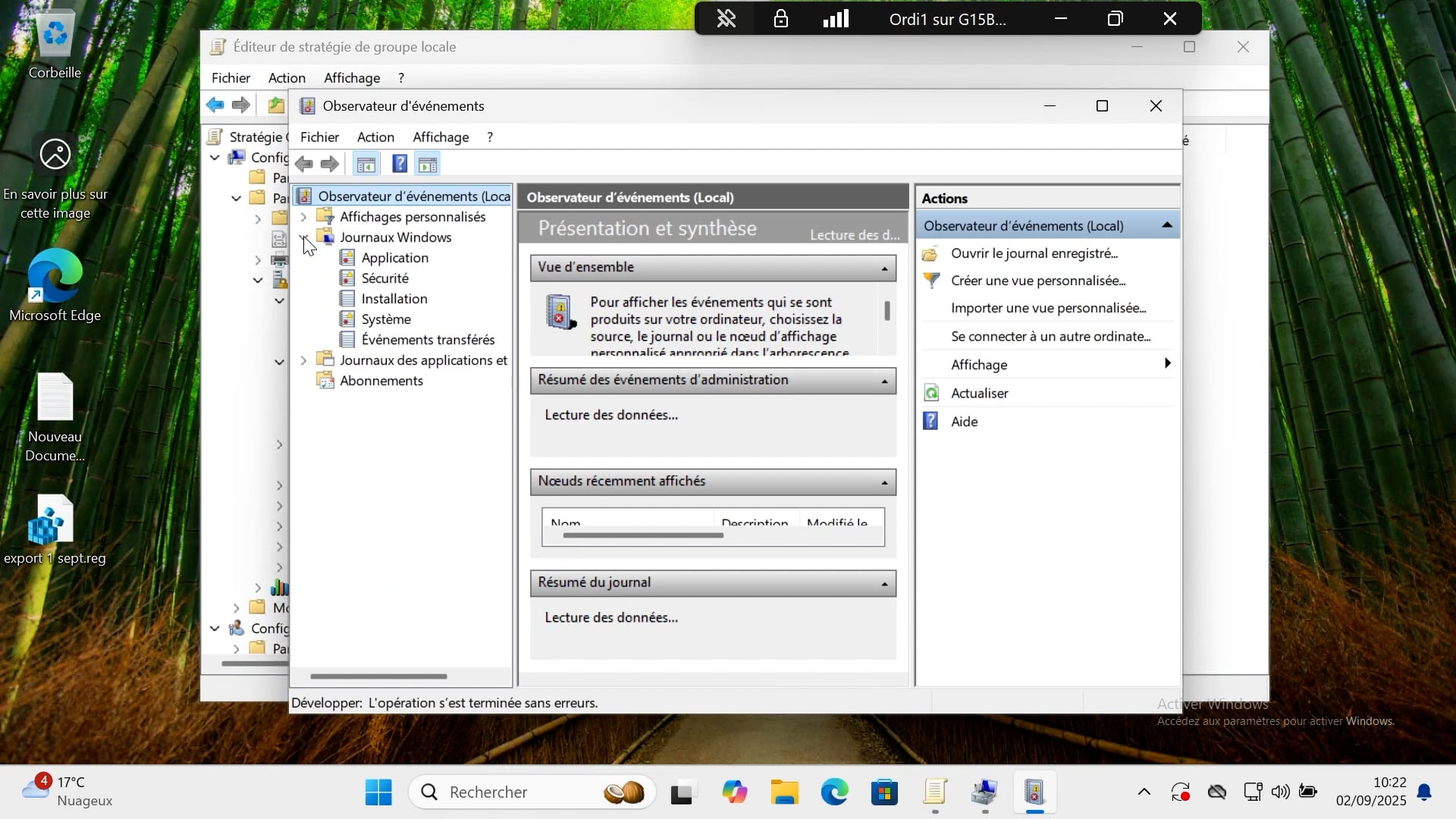Open Microsoft Edge from the taskbar
1456x819 pixels.
834,792
